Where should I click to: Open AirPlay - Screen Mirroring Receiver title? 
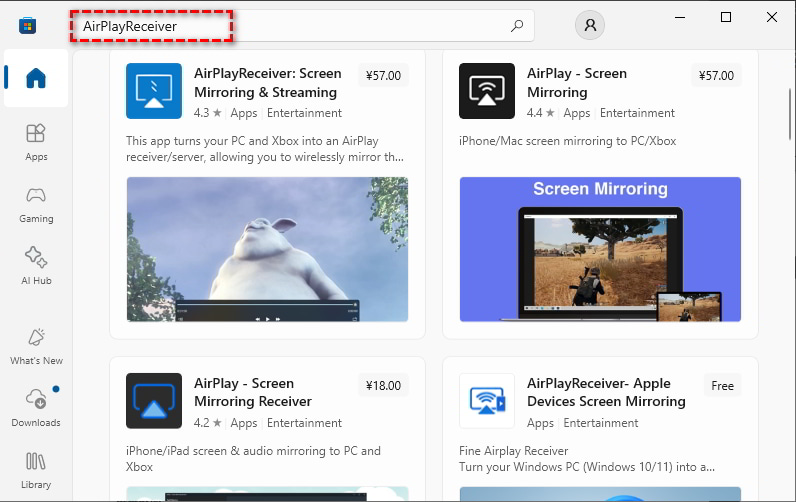point(253,392)
